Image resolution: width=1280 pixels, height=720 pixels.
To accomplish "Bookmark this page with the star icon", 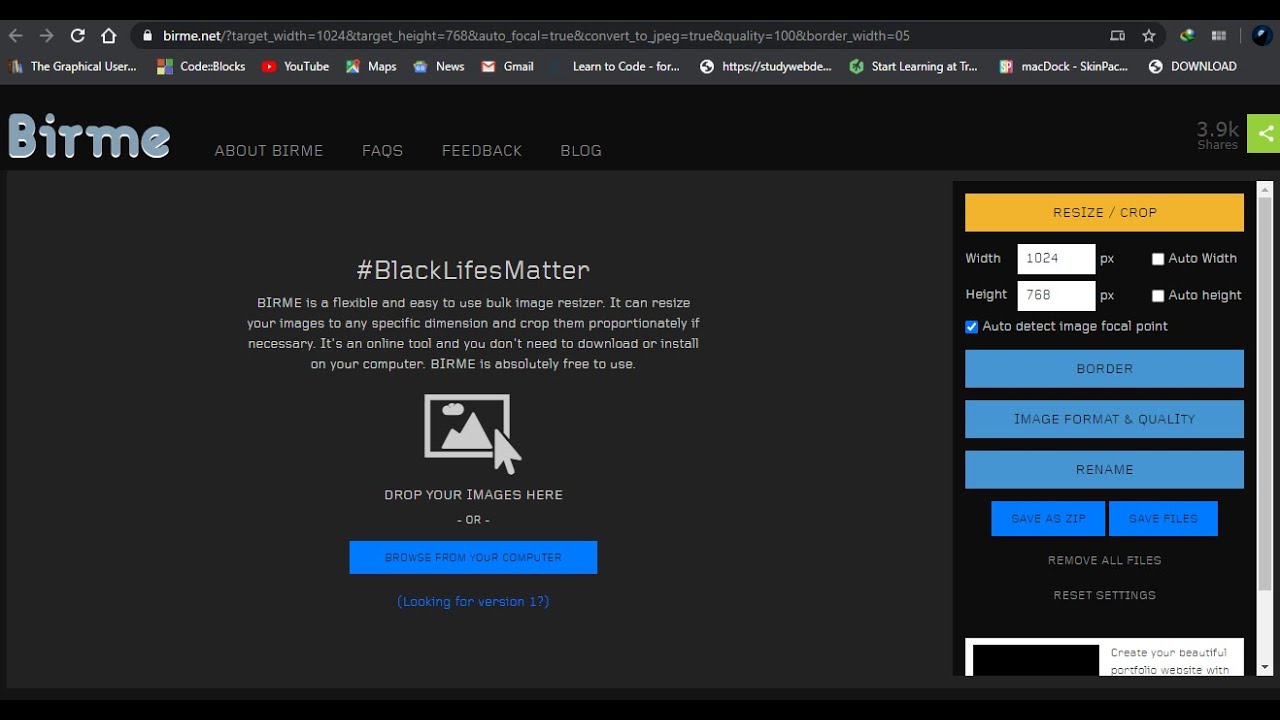I will [1149, 36].
